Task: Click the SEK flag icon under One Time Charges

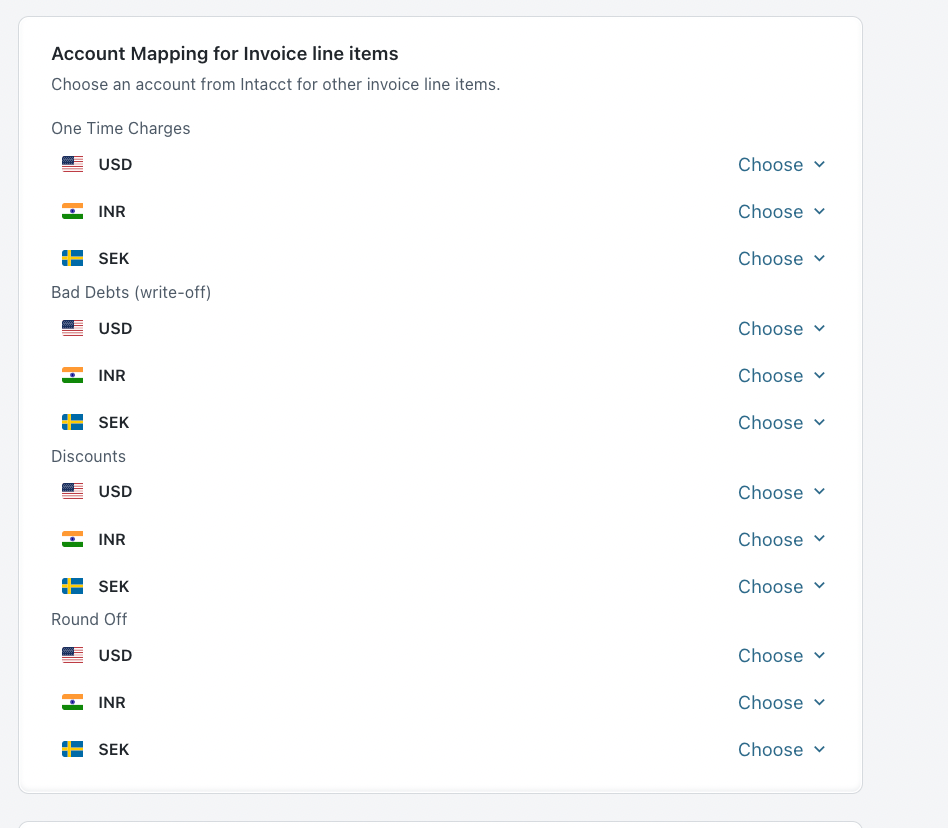Action: point(72,258)
